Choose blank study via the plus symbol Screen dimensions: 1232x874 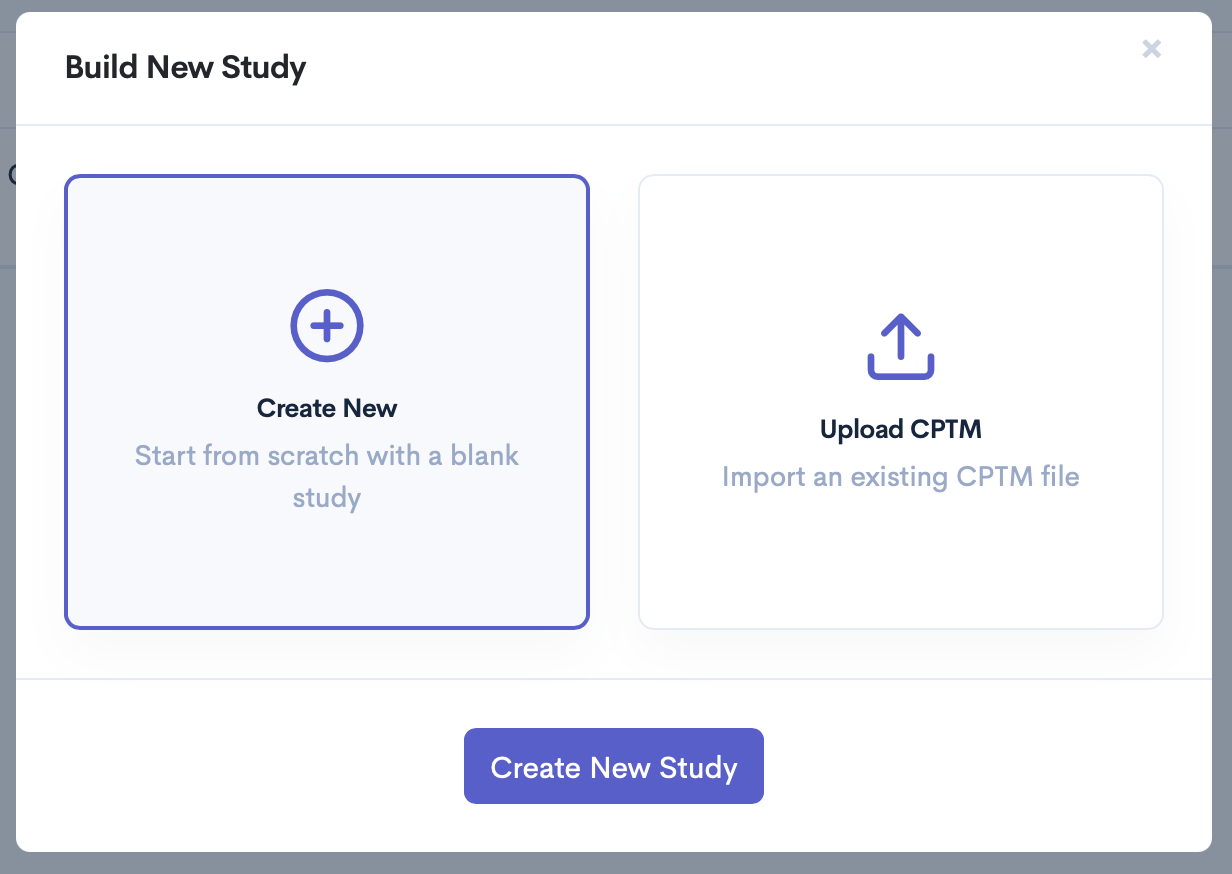(x=327, y=325)
